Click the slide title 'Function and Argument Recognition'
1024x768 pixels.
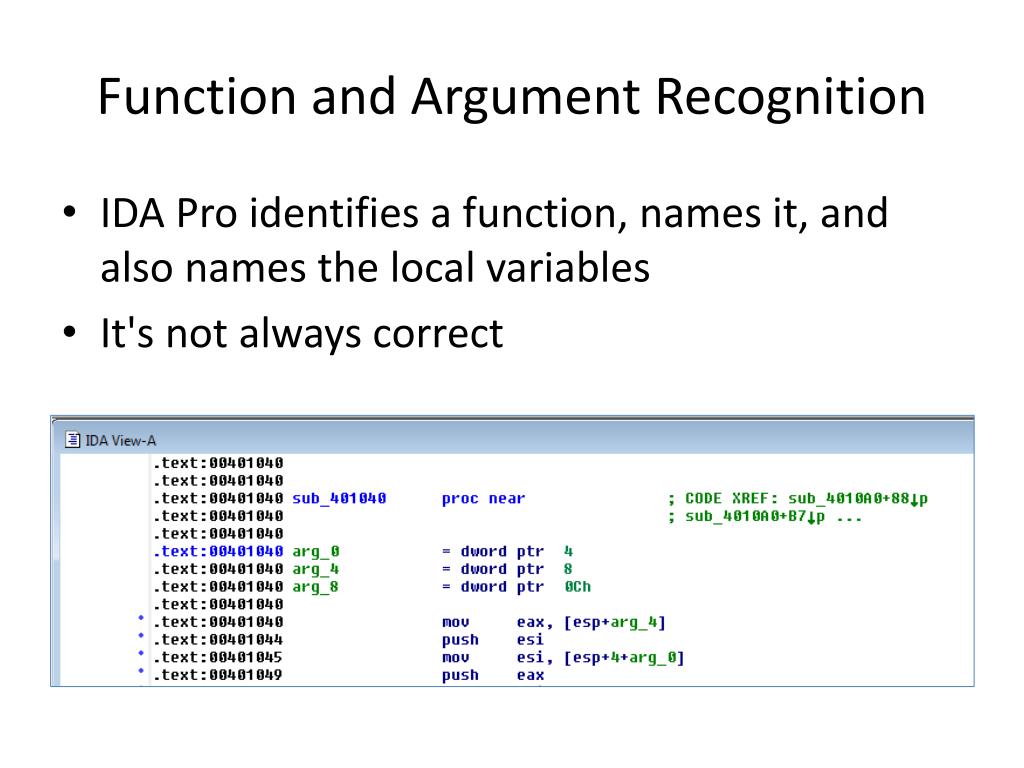(x=511, y=97)
